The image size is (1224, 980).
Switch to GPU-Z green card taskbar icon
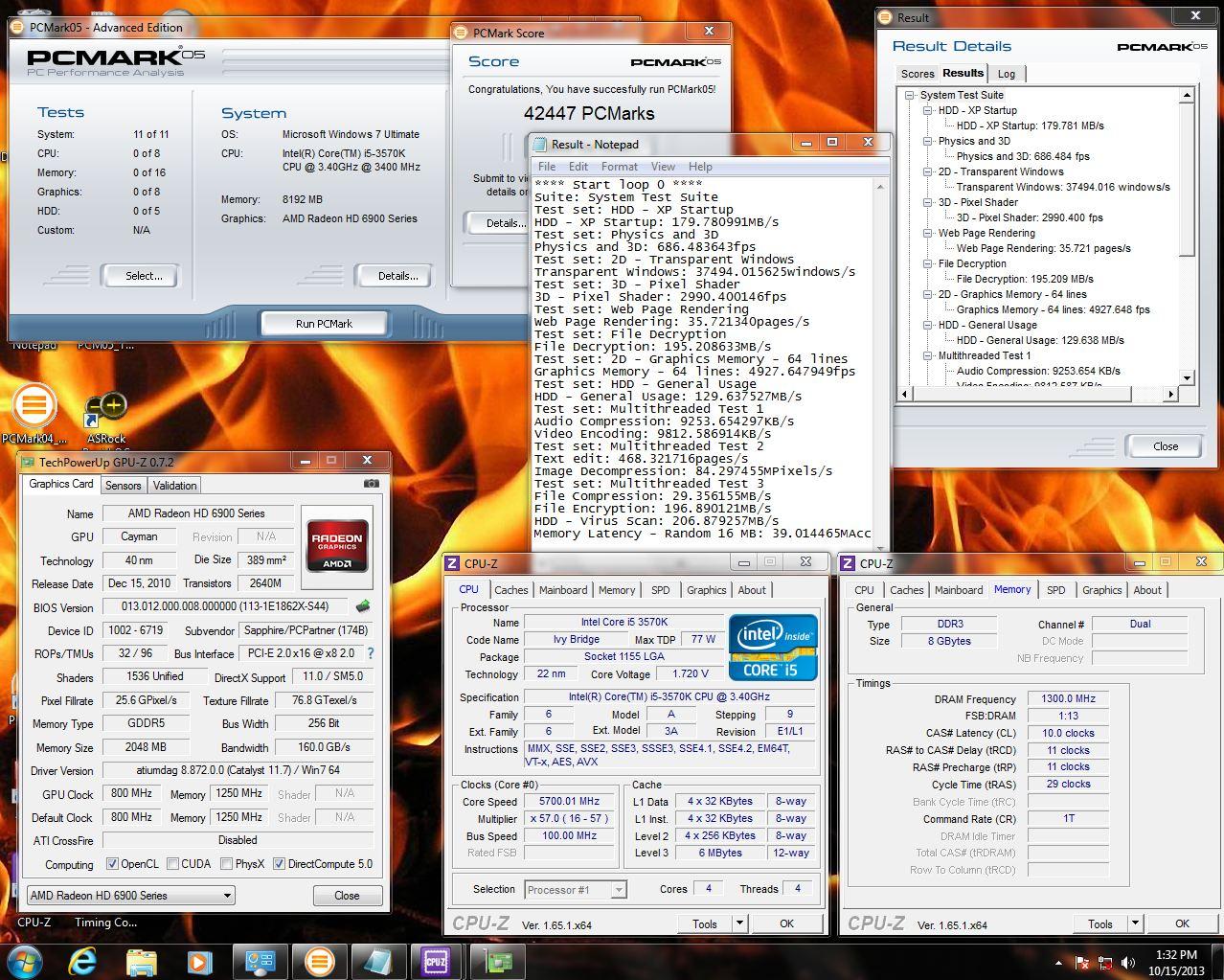(496, 961)
